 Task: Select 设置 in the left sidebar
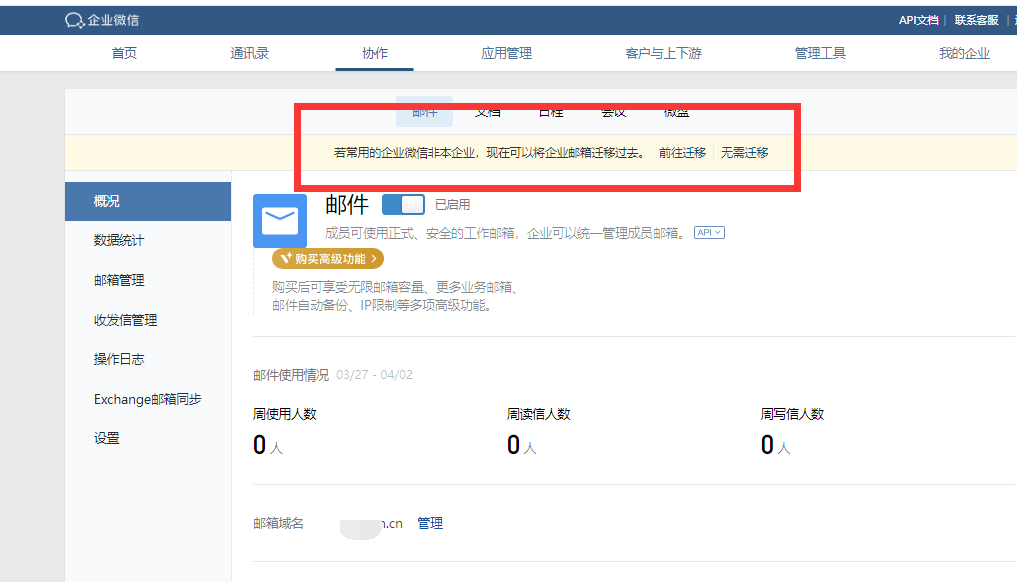[105, 437]
